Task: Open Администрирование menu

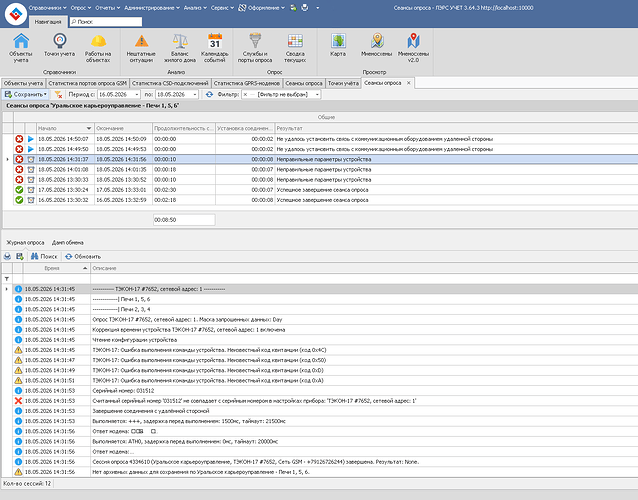Action: click(x=152, y=8)
